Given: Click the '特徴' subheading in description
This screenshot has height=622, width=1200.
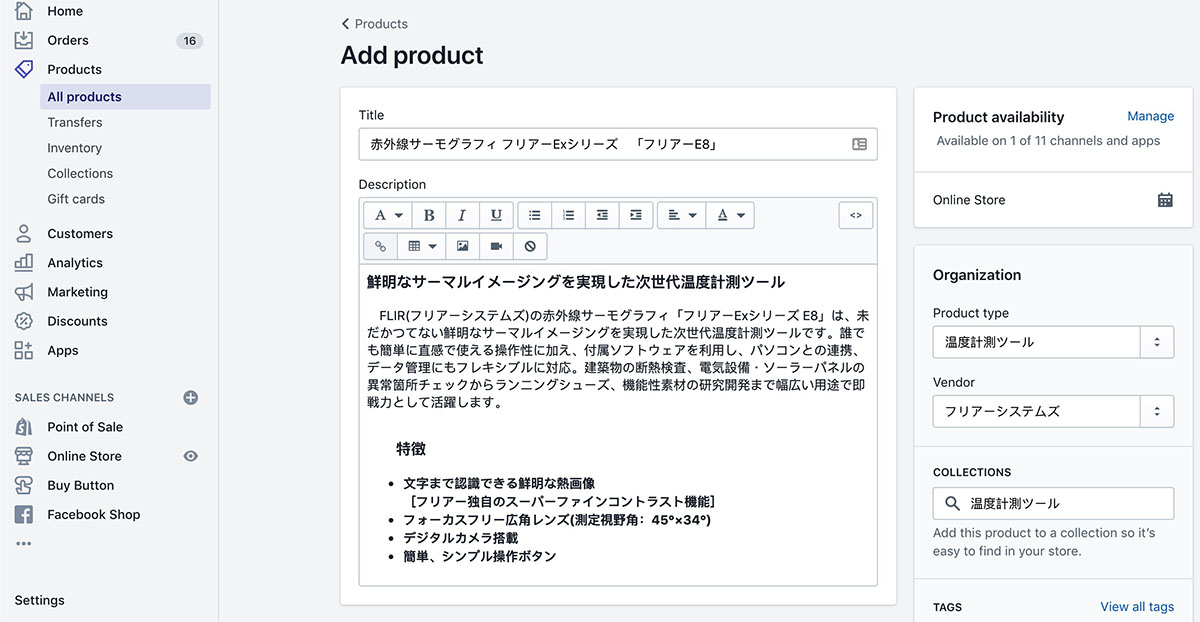Looking at the screenshot, I should (411, 448).
